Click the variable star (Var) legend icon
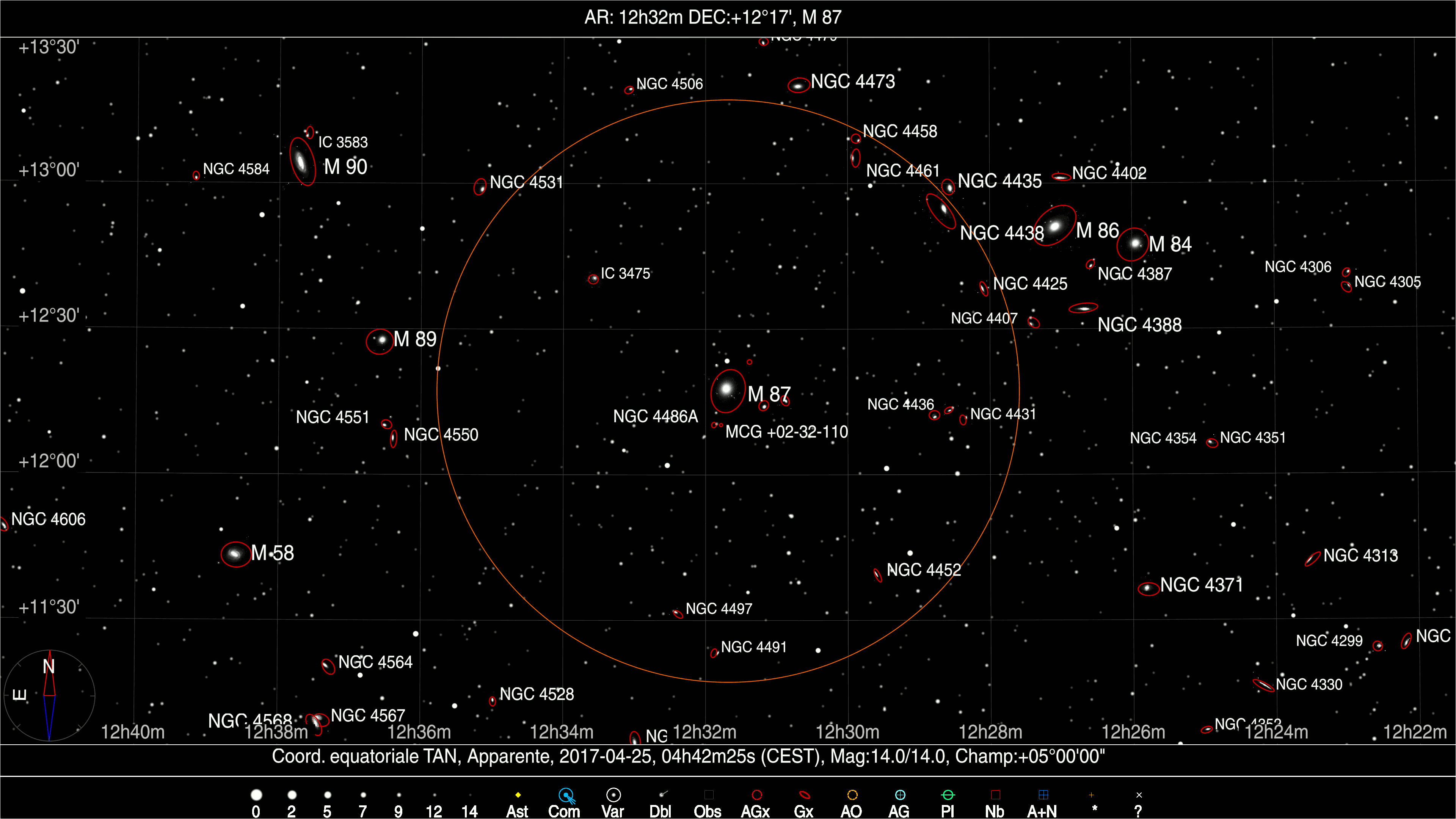Screen dimensions: 1456x819 (613, 795)
